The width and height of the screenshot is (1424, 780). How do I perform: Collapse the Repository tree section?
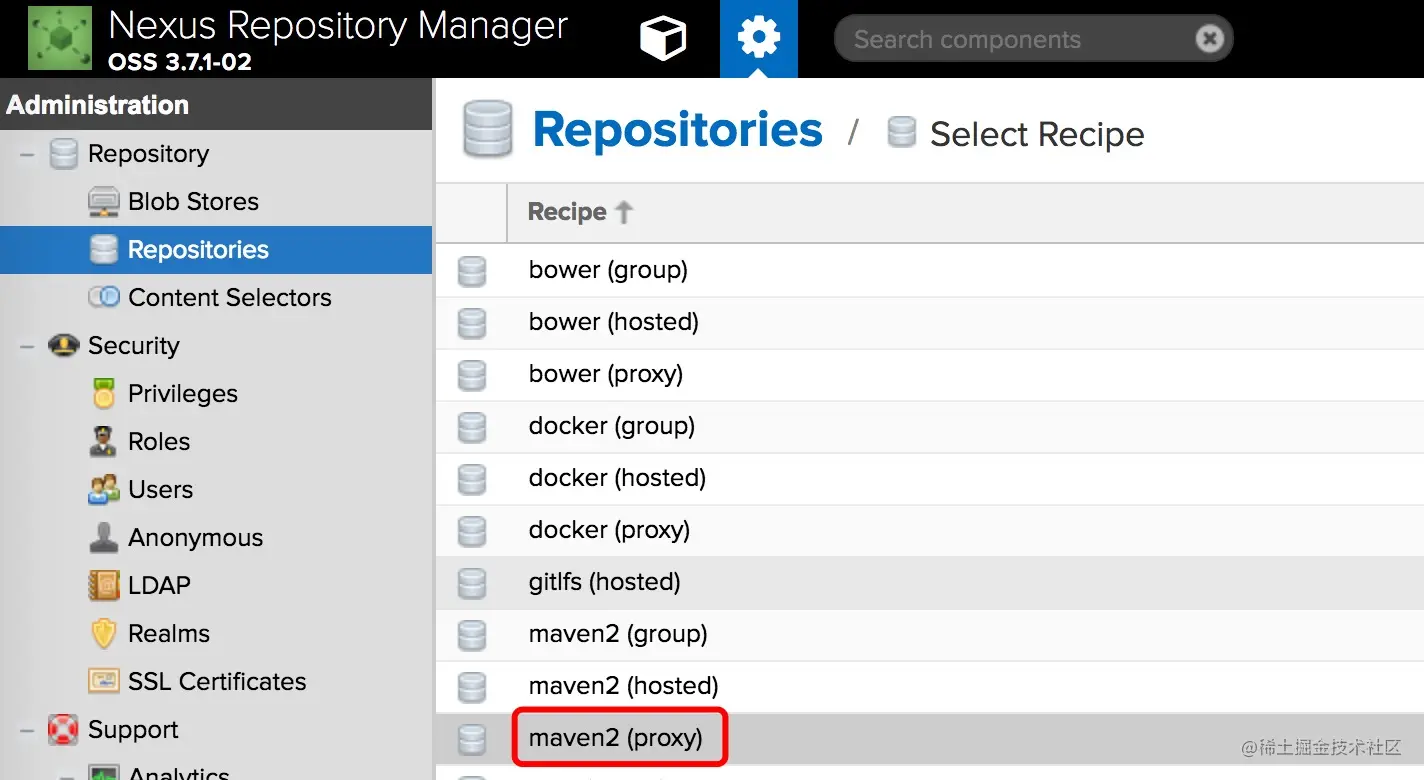27,154
